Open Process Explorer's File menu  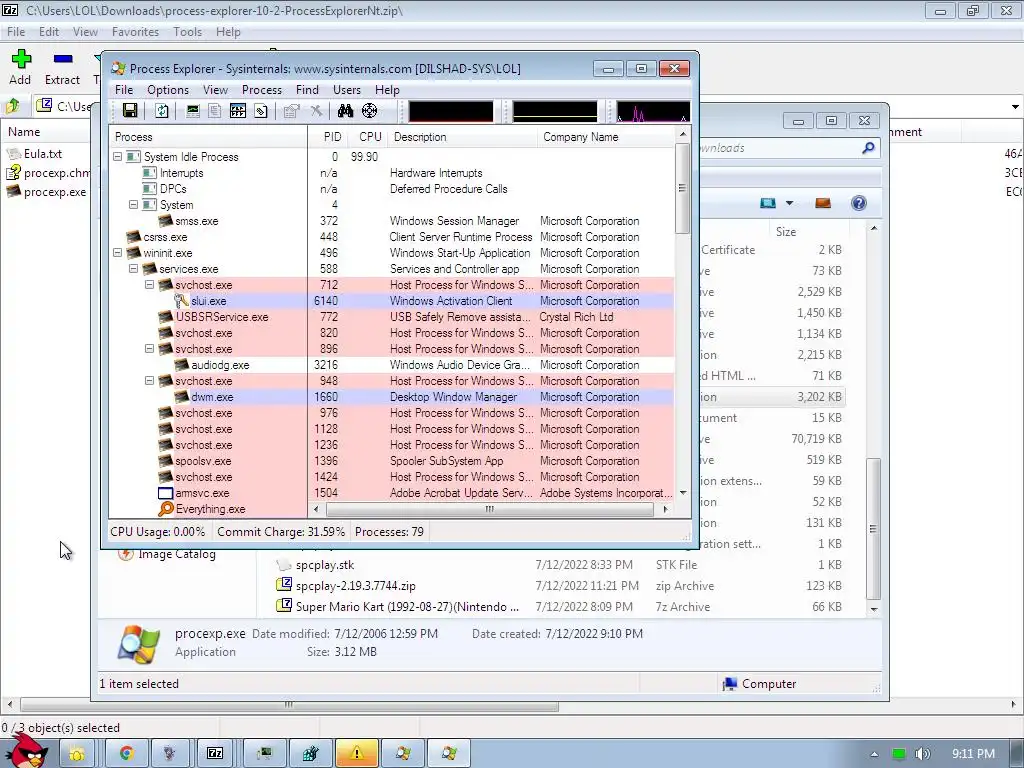(x=124, y=89)
